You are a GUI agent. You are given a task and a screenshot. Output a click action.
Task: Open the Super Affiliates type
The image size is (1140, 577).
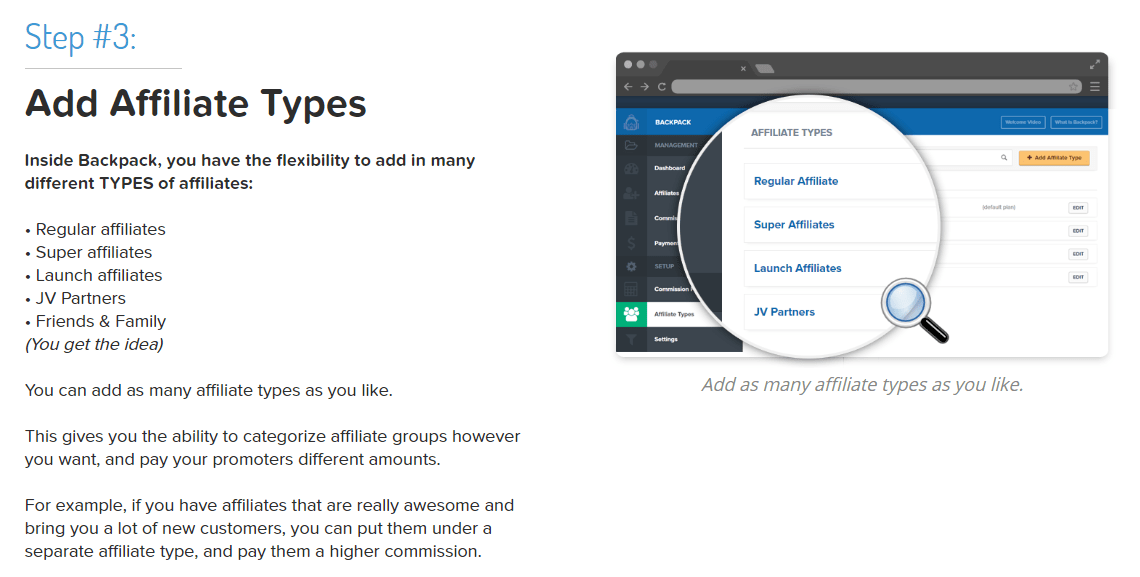pyautogui.click(x=794, y=225)
